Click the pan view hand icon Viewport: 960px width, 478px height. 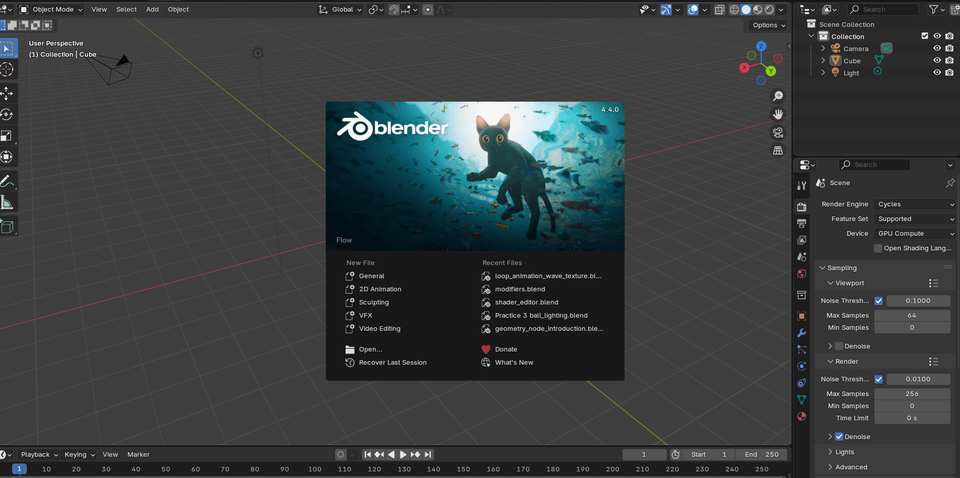tap(778, 114)
